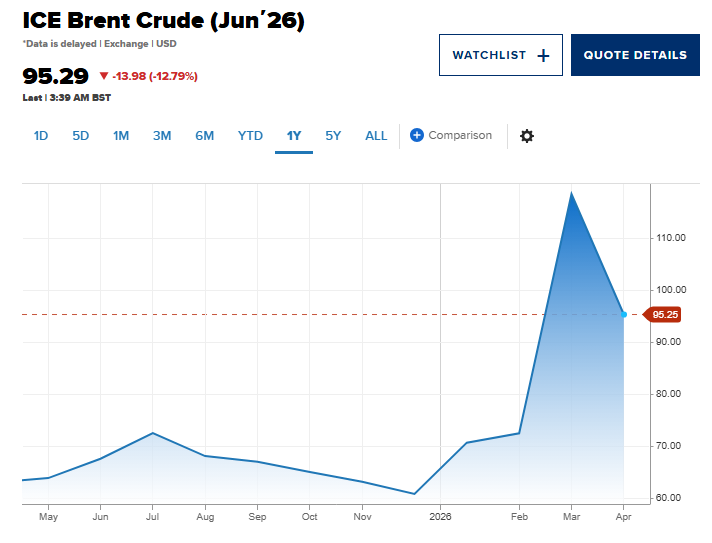Click the ICE Brent Crude (Jun'26) title
712x543 pixels.
pos(163,20)
